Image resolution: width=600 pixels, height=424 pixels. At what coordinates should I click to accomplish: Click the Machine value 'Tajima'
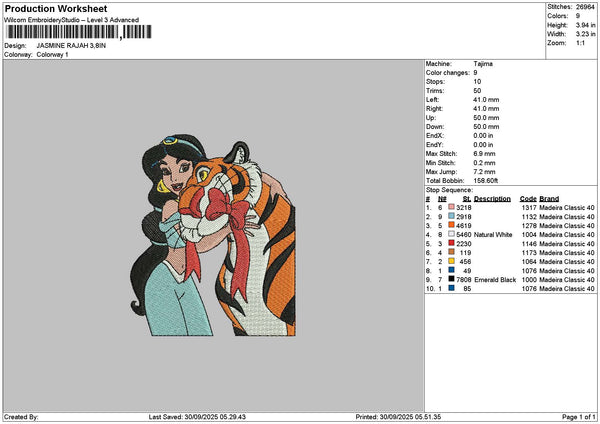tap(483, 64)
